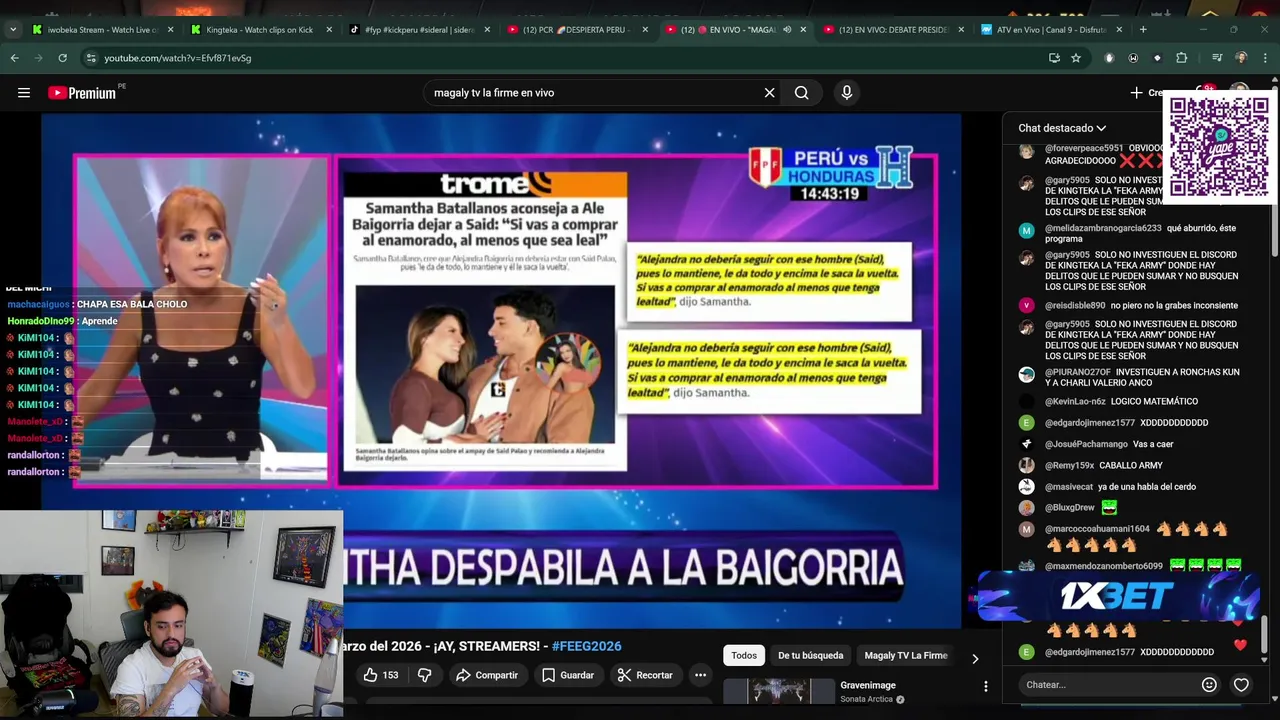Click the Crear create button
Viewport: 1280px width, 720px height.
pyautogui.click(x=1148, y=93)
